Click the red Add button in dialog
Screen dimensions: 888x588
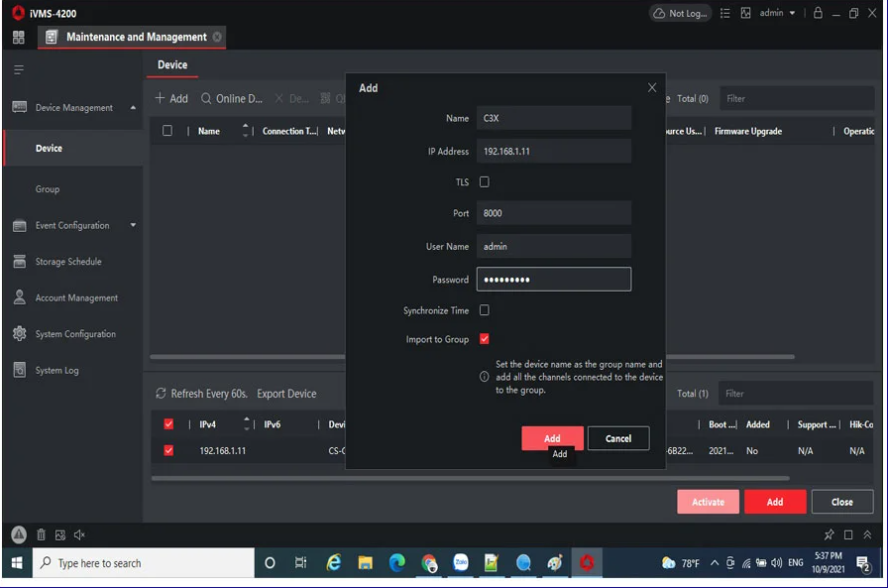tap(552, 438)
